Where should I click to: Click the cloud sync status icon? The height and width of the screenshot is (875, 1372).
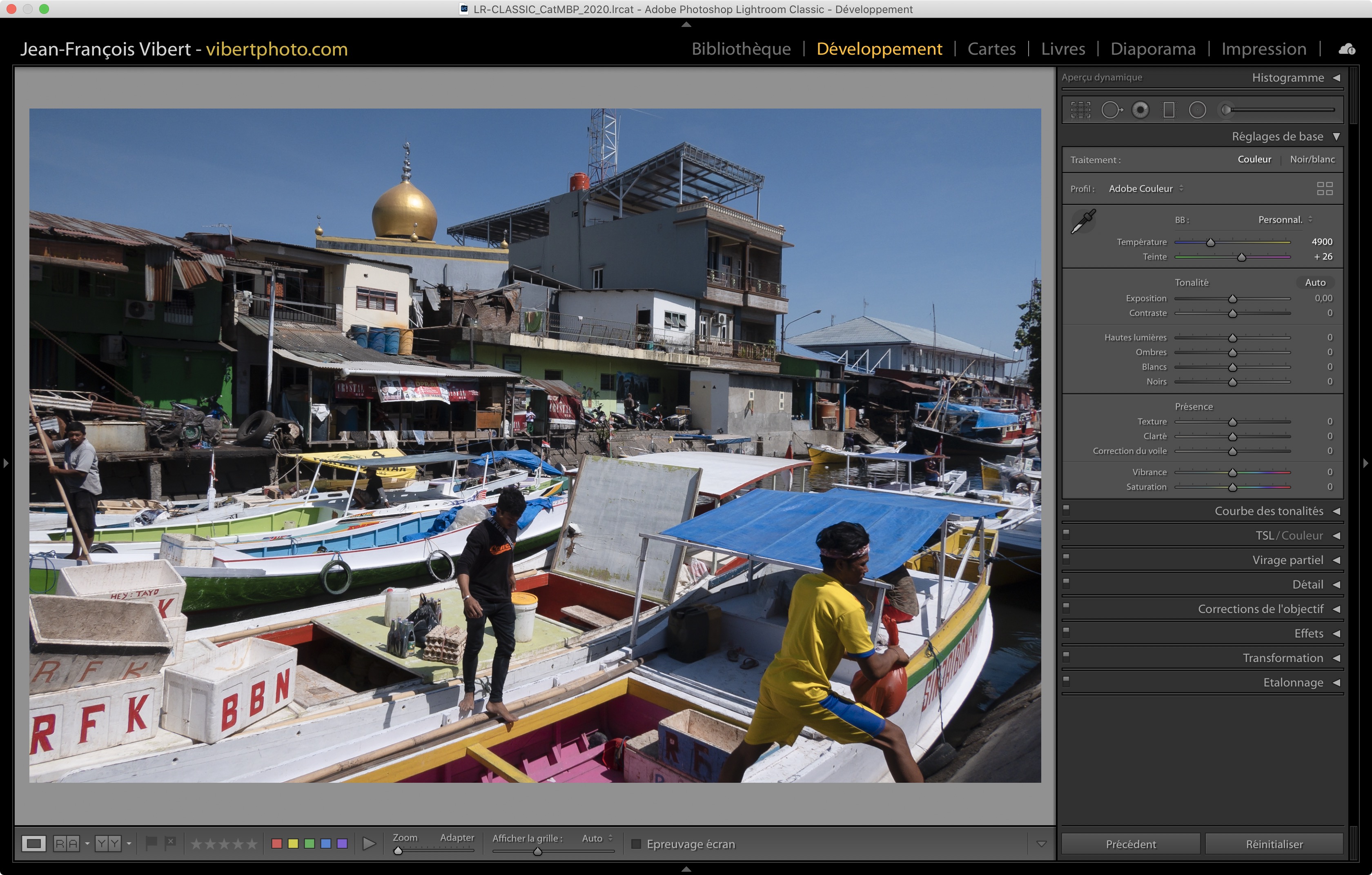point(1347,49)
